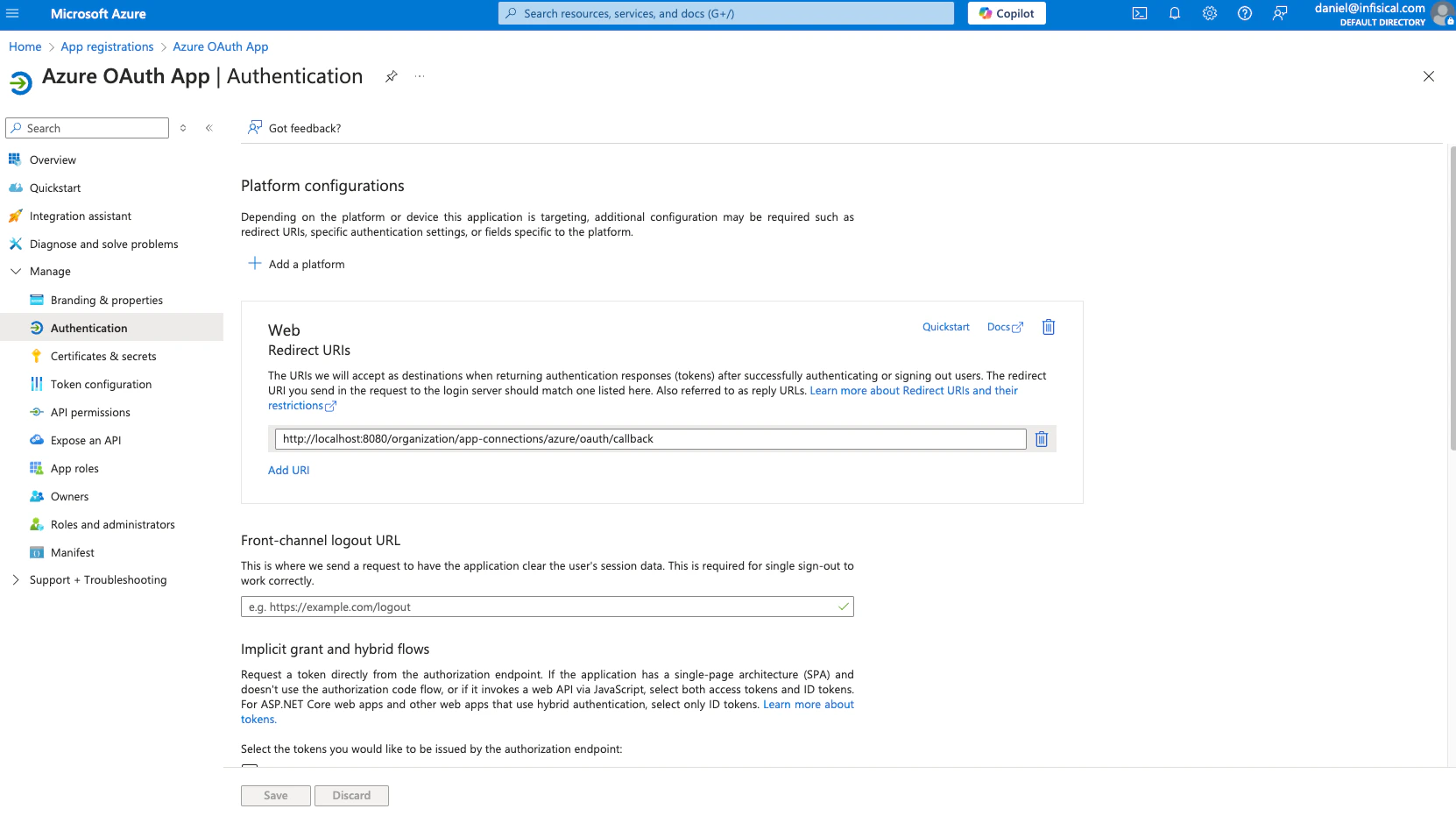Click Add a platform
The image size is (1456, 816).
(x=296, y=264)
